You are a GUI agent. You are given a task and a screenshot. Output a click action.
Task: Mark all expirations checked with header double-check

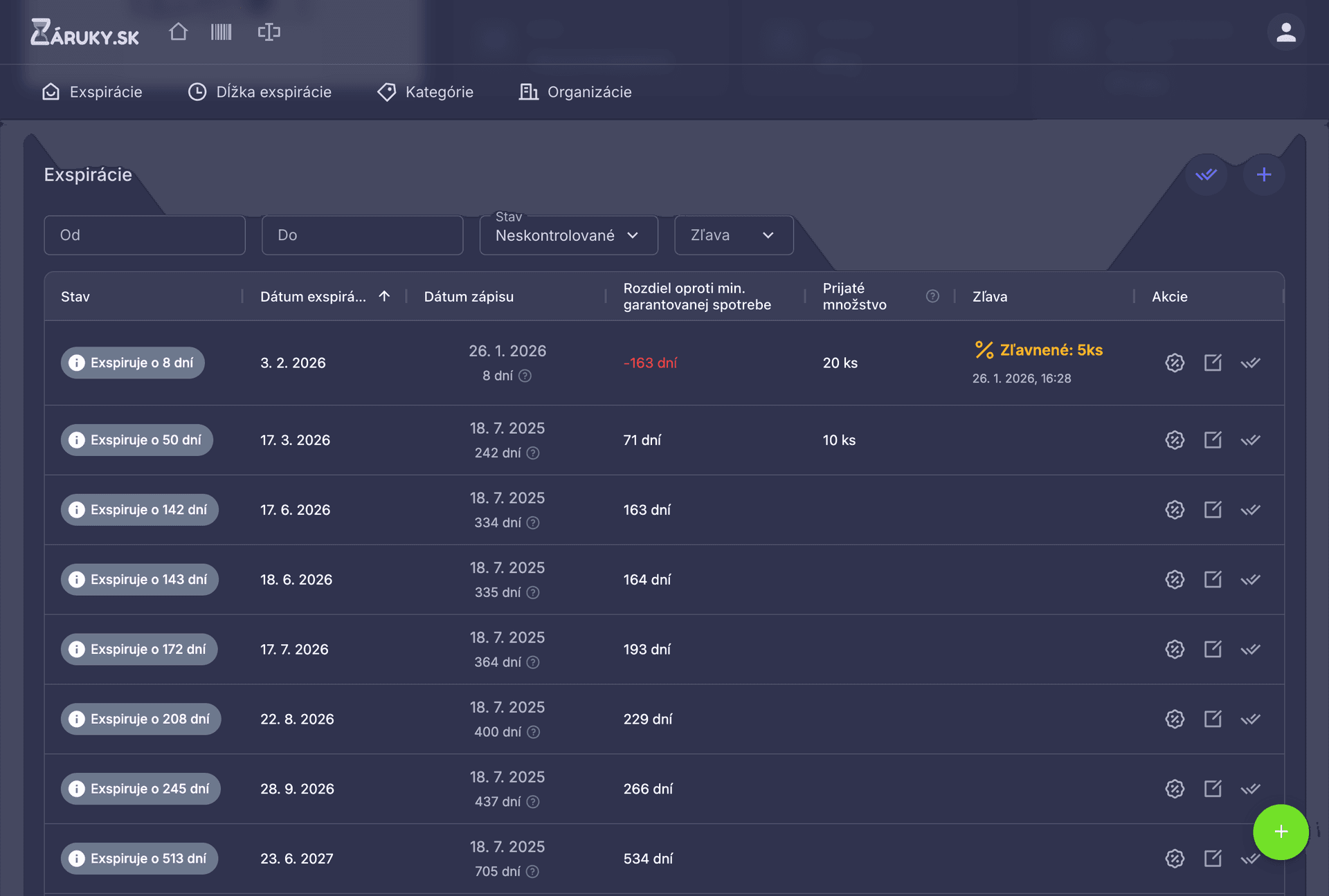[x=1206, y=174]
